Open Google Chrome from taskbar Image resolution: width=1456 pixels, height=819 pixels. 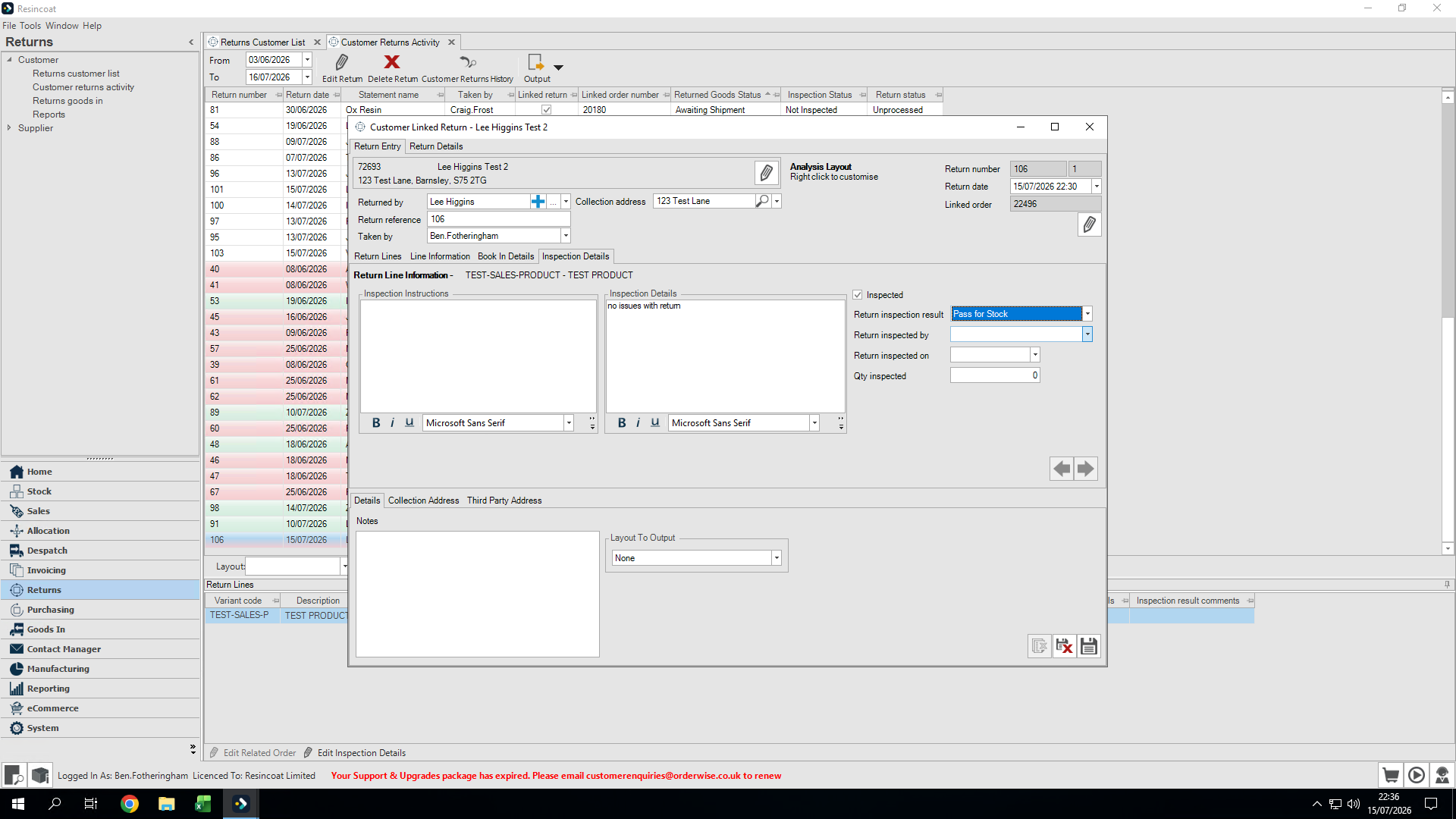(130, 804)
